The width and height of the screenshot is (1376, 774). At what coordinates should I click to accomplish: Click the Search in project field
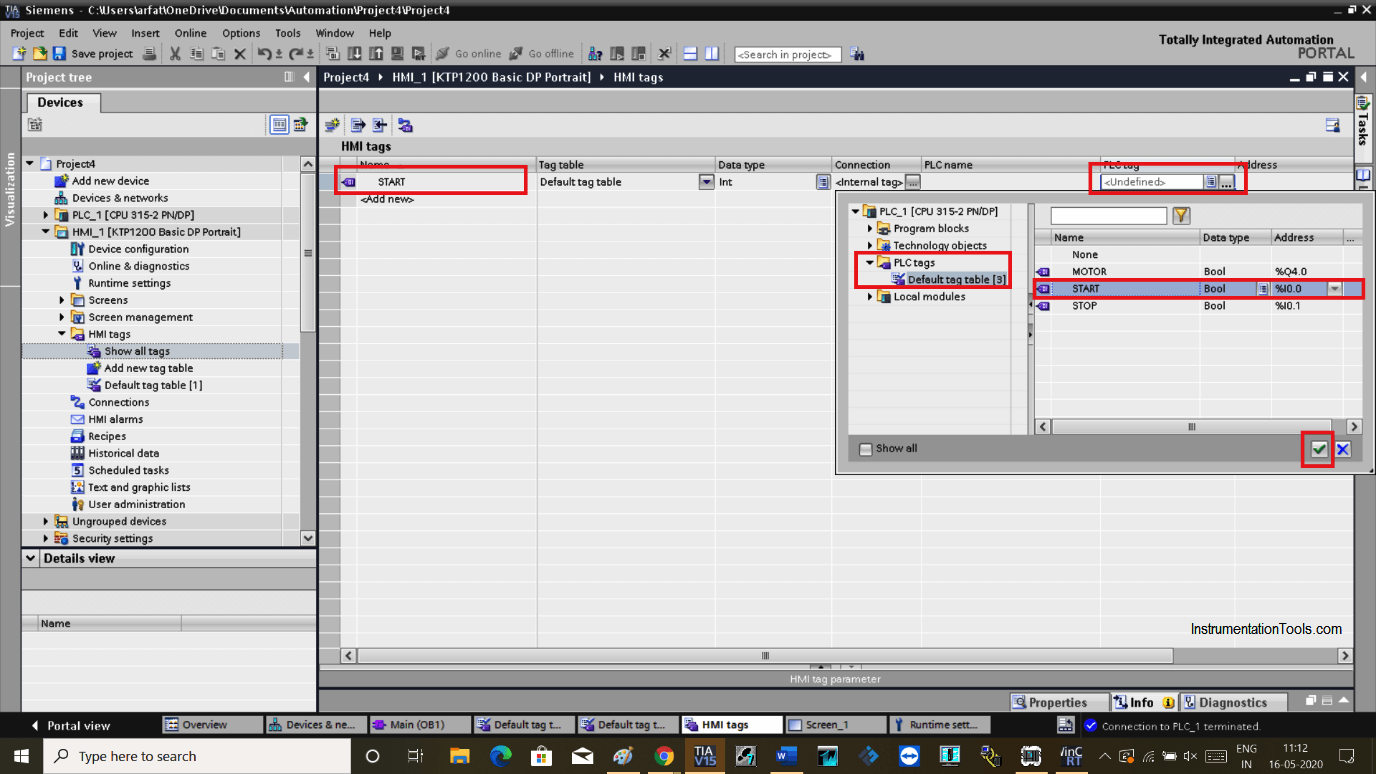[788, 54]
